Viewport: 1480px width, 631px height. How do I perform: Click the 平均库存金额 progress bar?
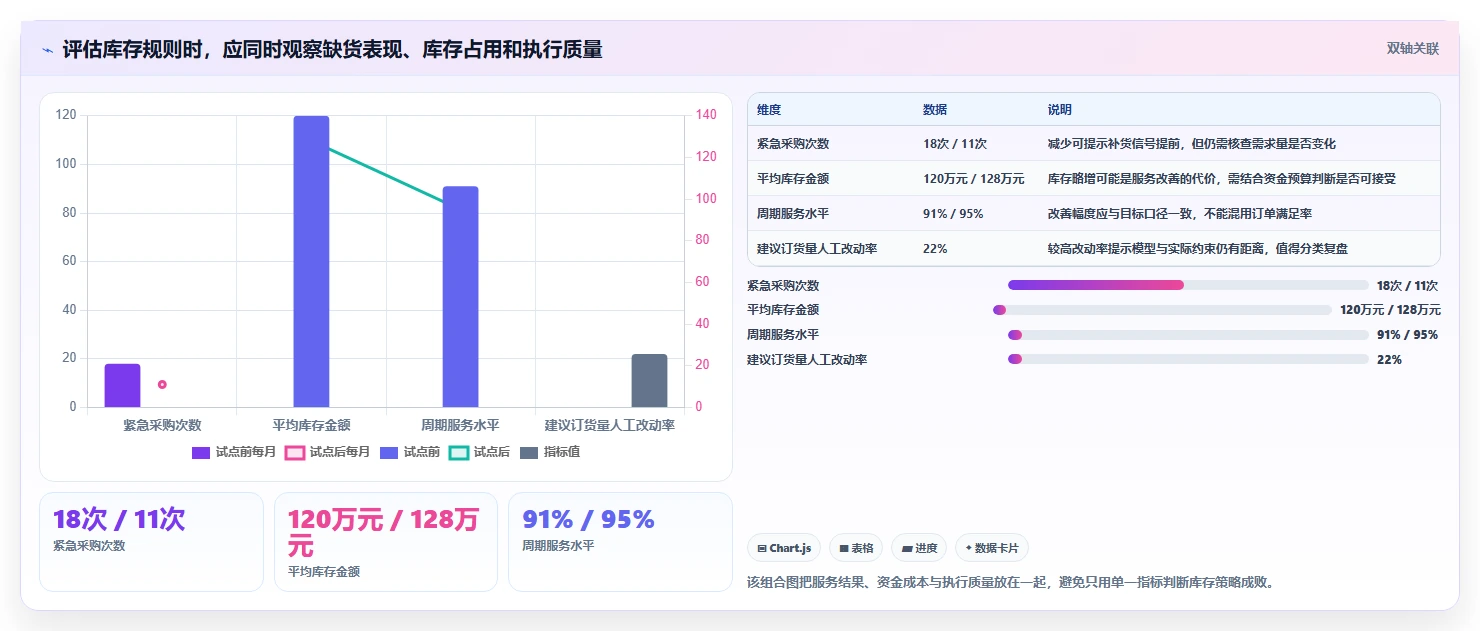pyautogui.click(x=1162, y=310)
